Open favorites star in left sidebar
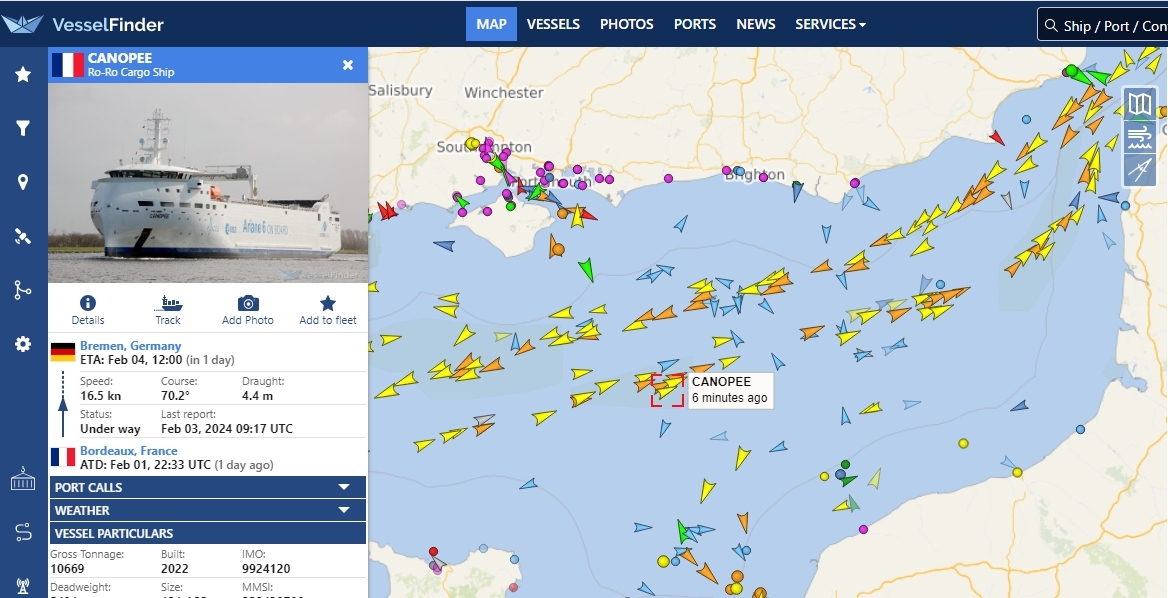The image size is (1168, 598). coord(23,74)
